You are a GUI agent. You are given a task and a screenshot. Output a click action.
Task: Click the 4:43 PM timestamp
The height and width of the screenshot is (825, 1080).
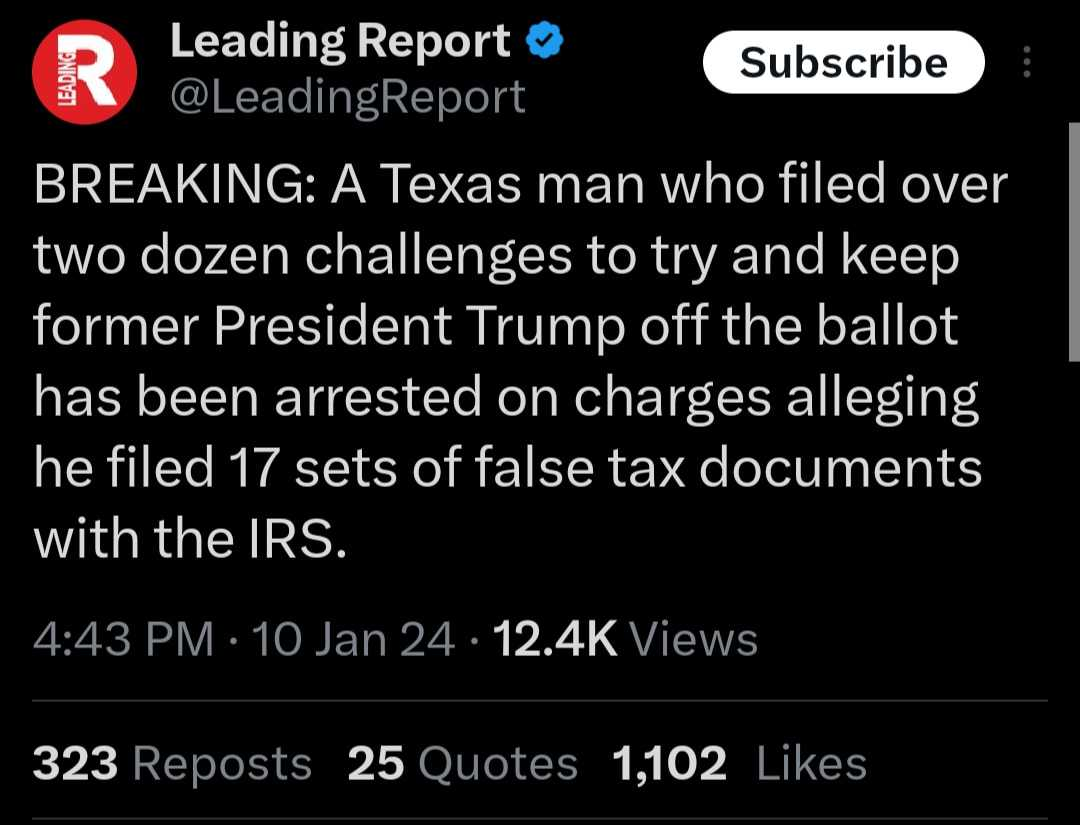[x=123, y=639]
